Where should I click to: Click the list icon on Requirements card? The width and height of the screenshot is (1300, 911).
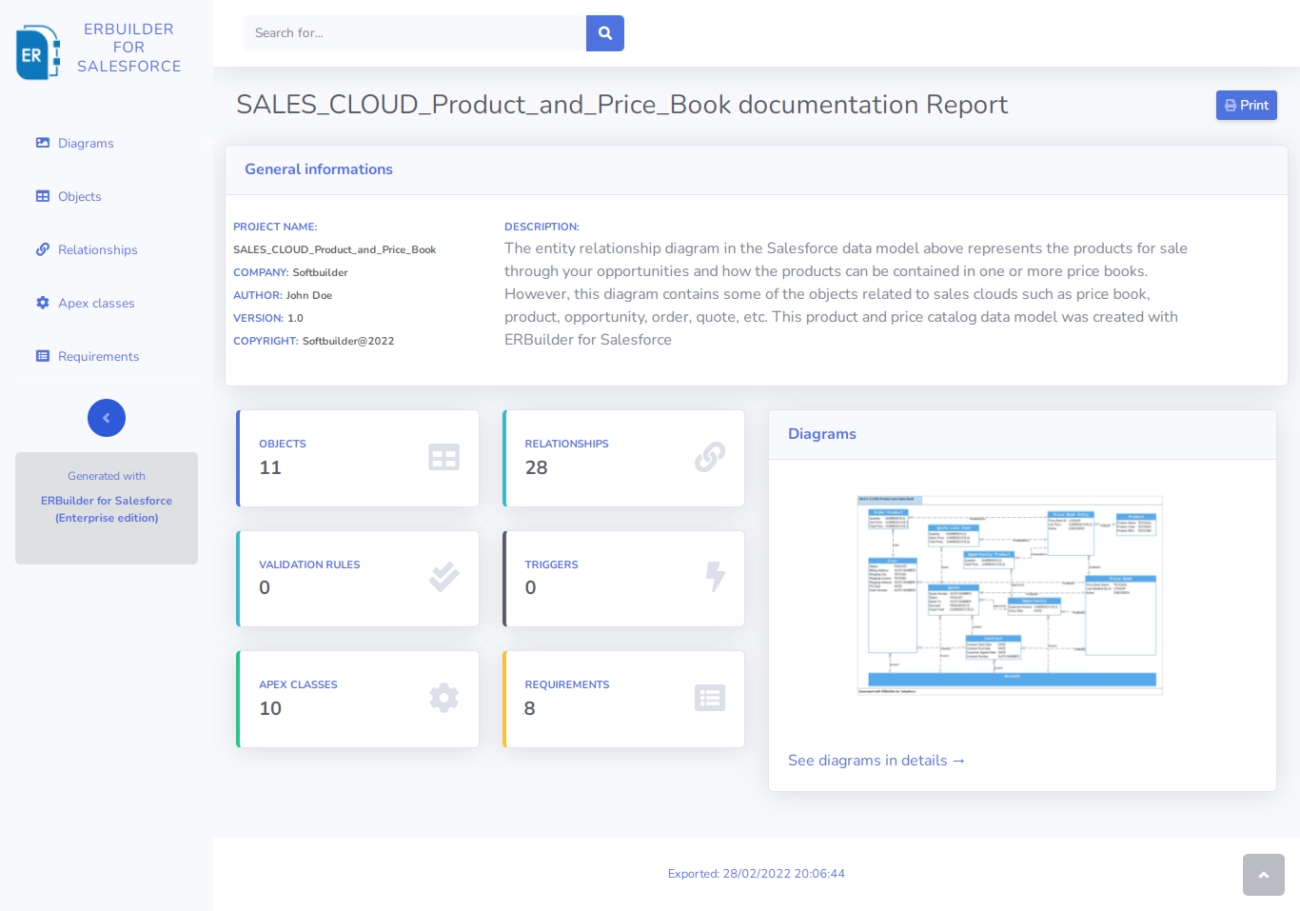coord(710,697)
